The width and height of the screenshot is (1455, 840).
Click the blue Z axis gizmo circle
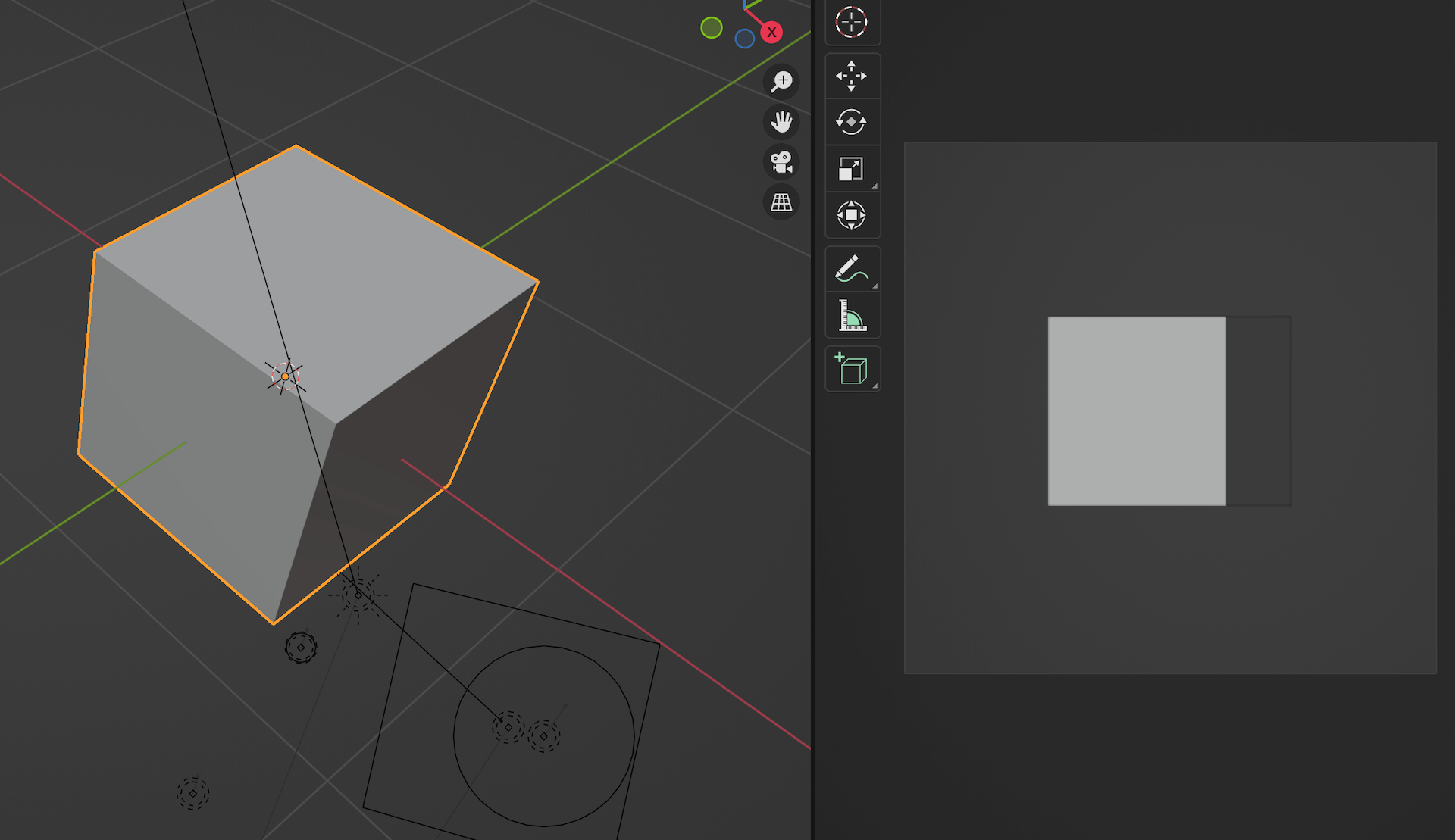745,39
